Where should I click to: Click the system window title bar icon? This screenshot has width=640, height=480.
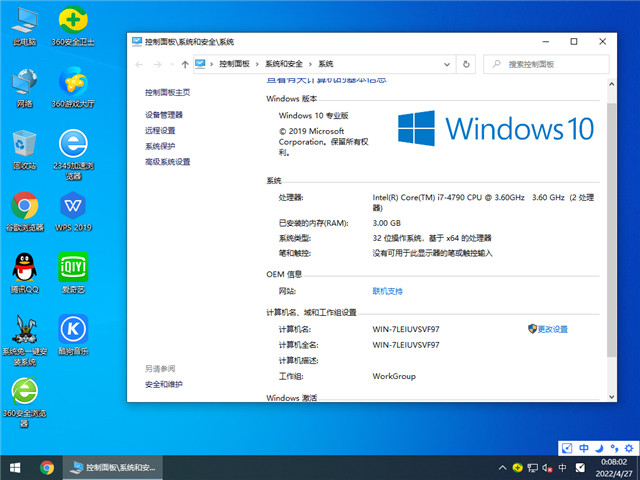coord(137,42)
